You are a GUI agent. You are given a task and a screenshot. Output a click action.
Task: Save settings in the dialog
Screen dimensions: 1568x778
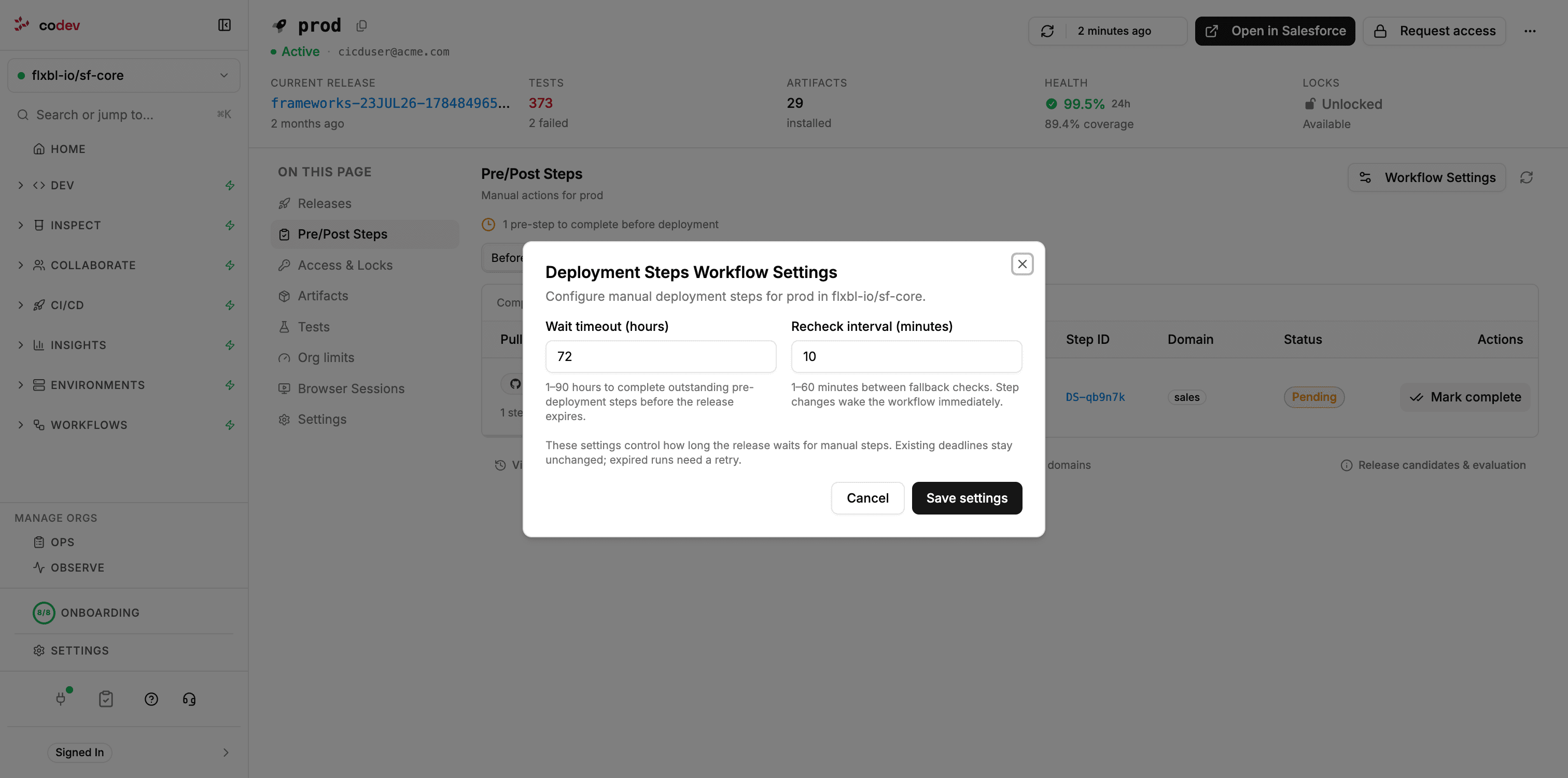967,498
